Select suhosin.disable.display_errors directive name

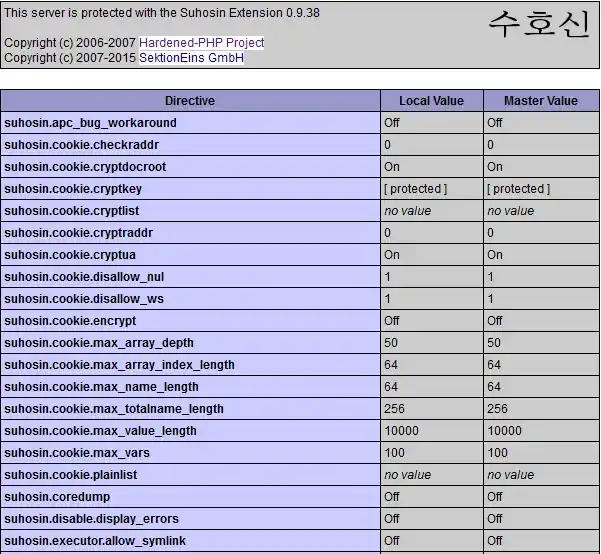click(92, 519)
